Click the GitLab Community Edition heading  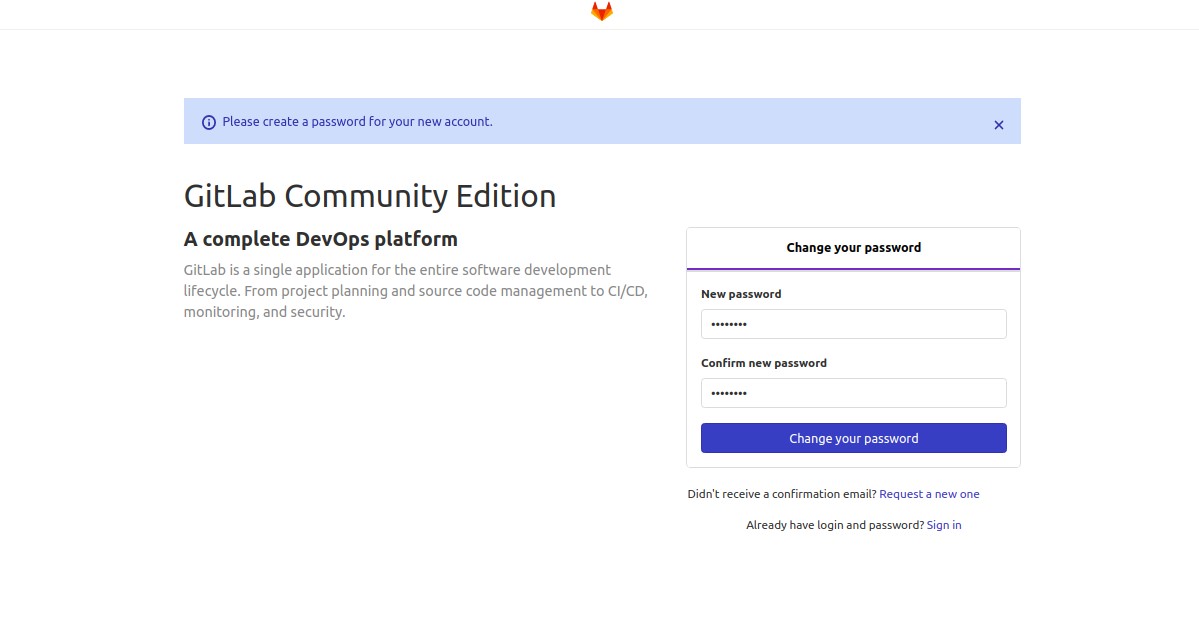pyautogui.click(x=370, y=196)
